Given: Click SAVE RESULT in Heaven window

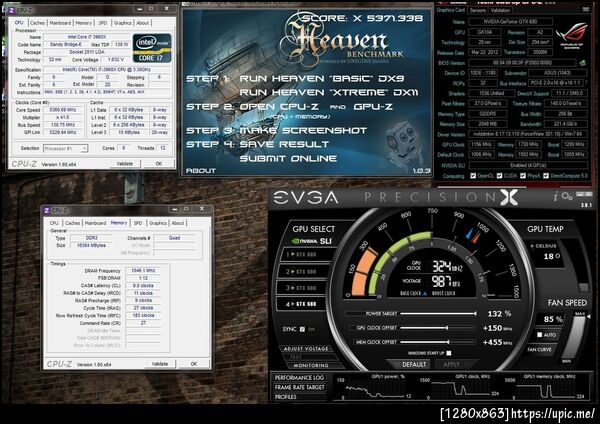Looking at the screenshot, I should pos(284,144).
